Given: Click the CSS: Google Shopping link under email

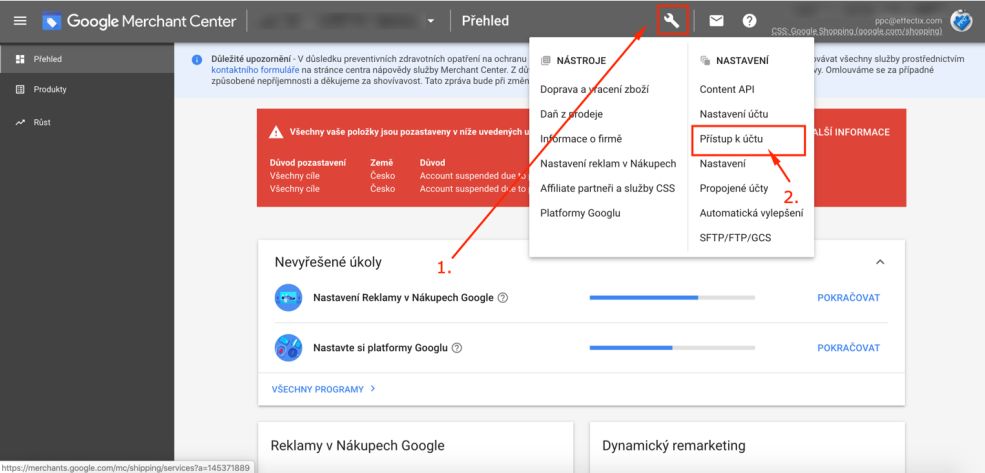Looking at the screenshot, I should pyautogui.click(x=857, y=31).
